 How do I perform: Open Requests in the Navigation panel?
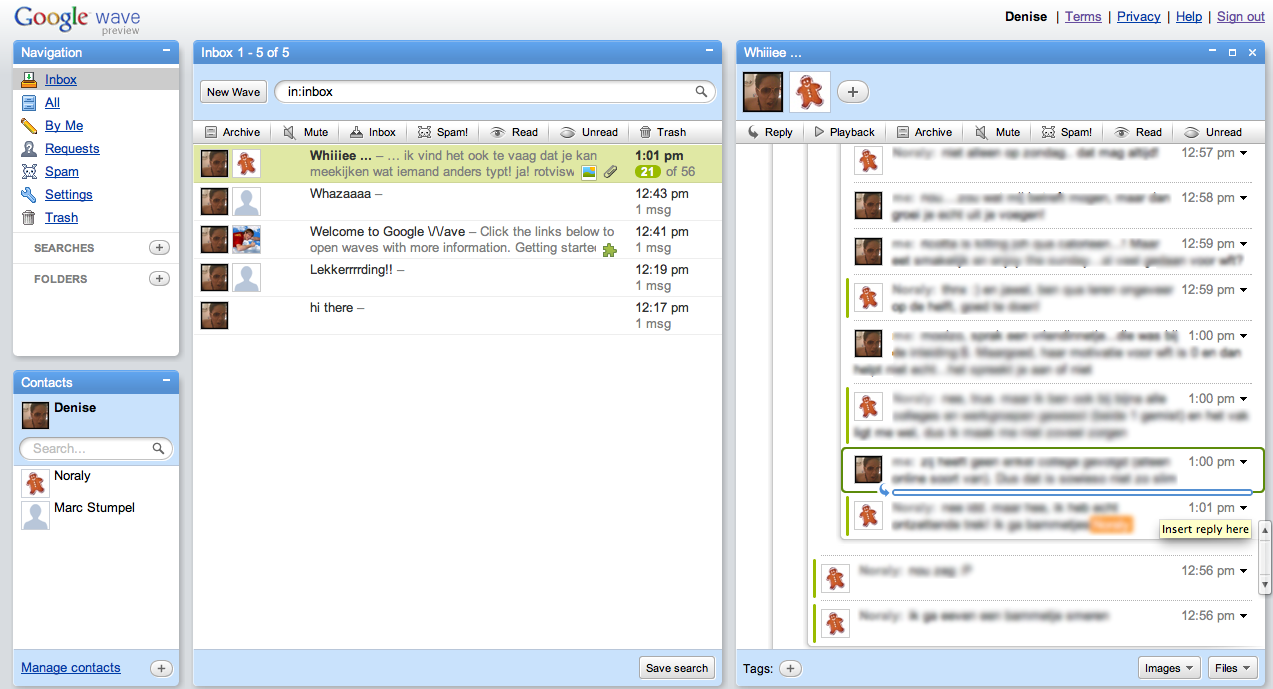point(72,149)
